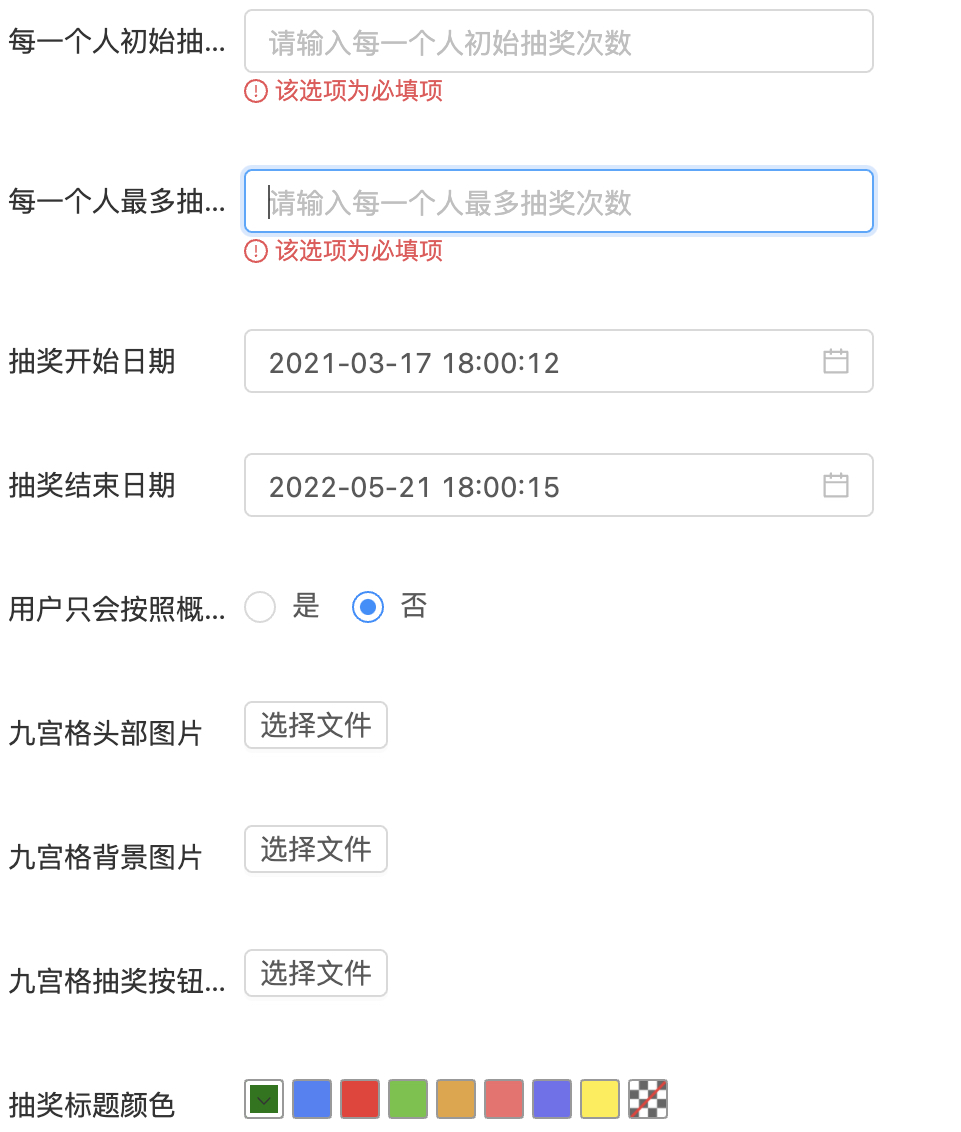Pick the dark green selected color swatch
This screenshot has height=1132, width=961.
coord(263,1098)
